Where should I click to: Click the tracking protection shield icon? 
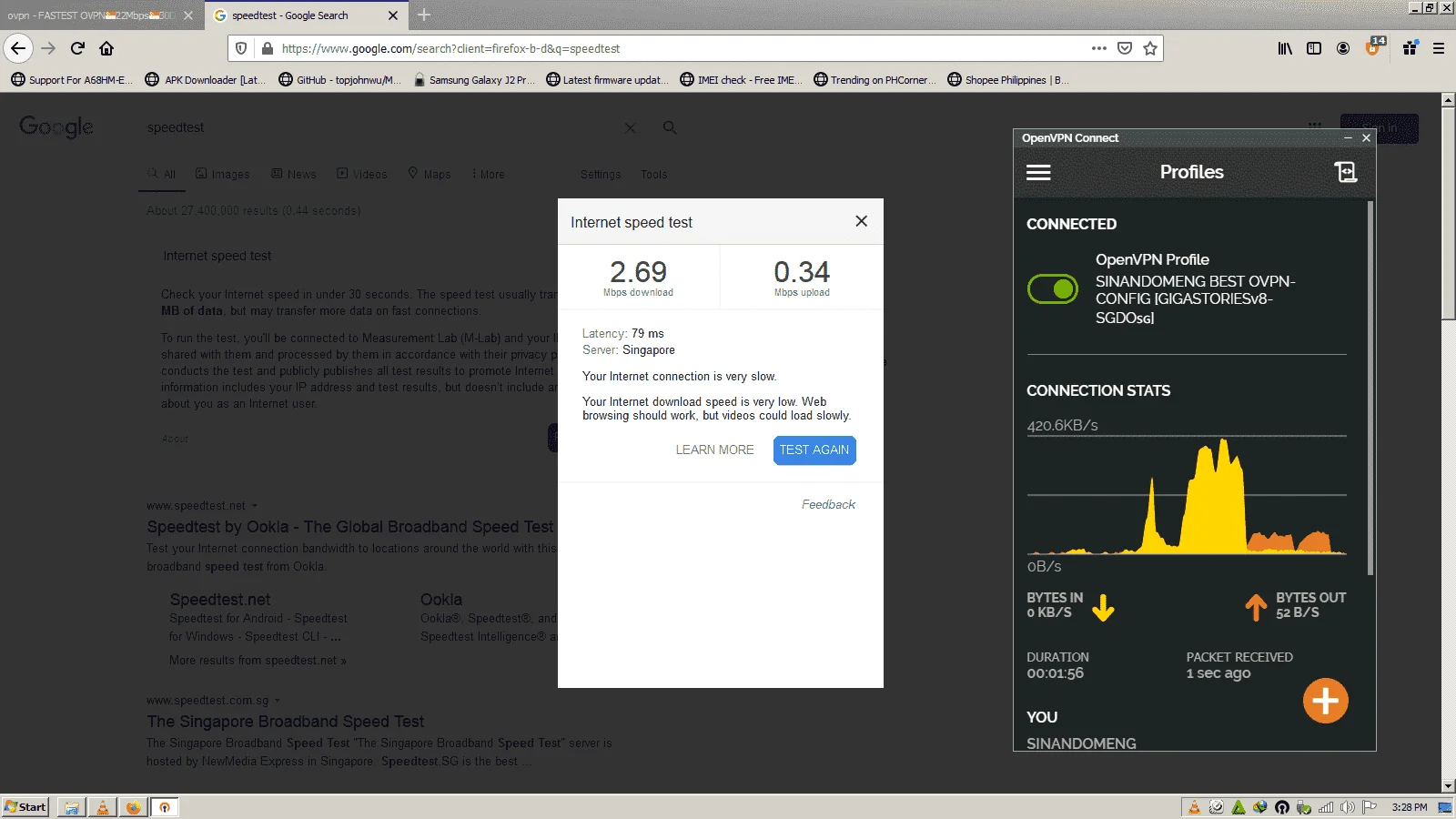[x=241, y=48]
